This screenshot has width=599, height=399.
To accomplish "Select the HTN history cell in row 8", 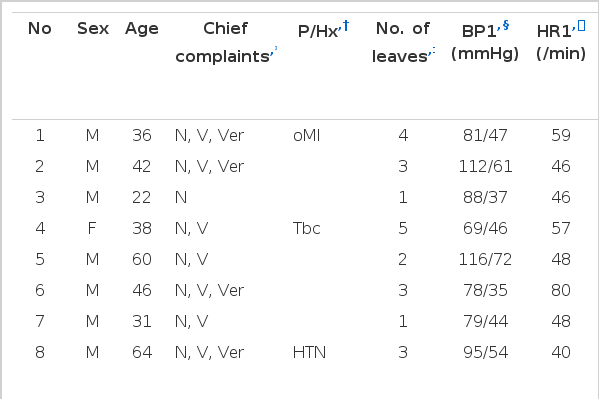I will 309,352.
